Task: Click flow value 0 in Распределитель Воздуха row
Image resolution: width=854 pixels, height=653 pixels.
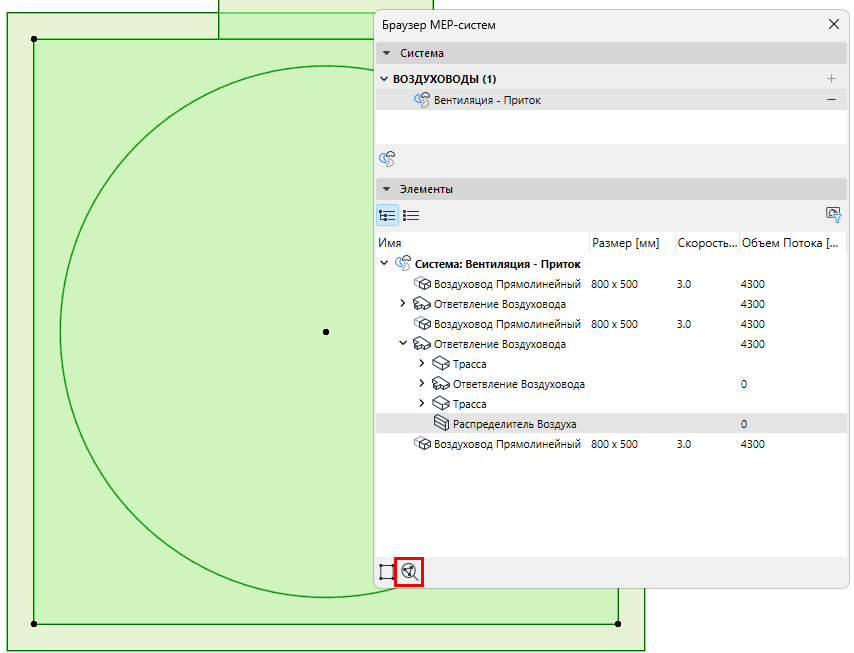Action: [744, 424]
